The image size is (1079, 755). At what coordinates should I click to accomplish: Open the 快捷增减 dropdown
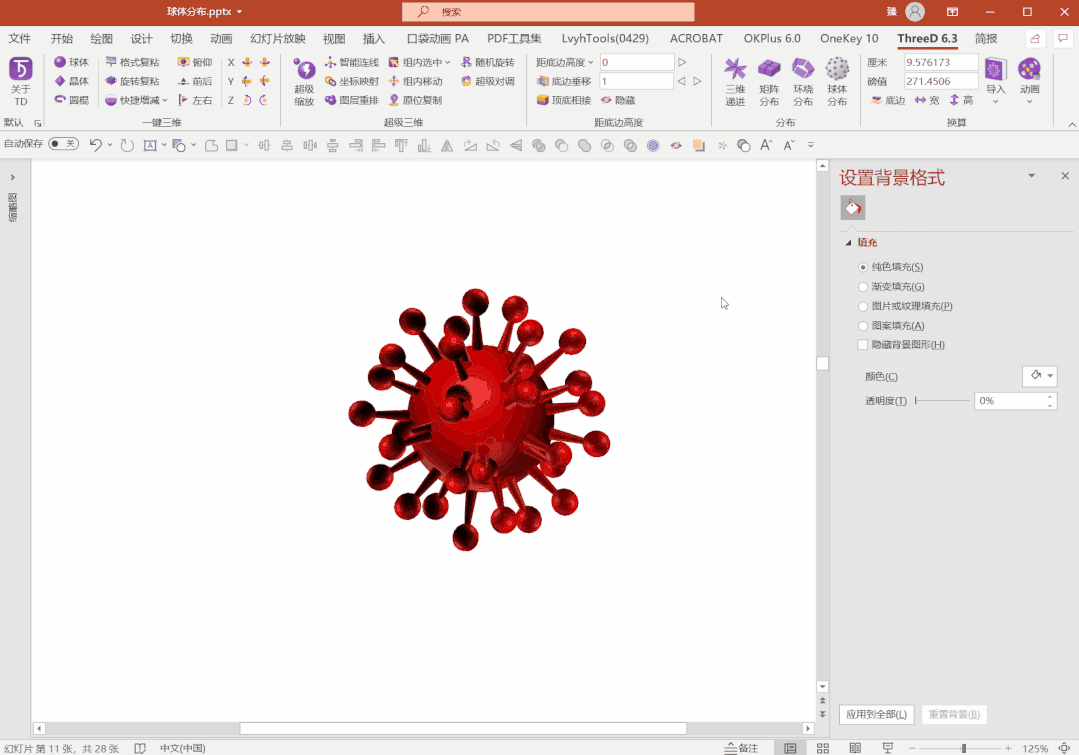(x=165, y=100)
